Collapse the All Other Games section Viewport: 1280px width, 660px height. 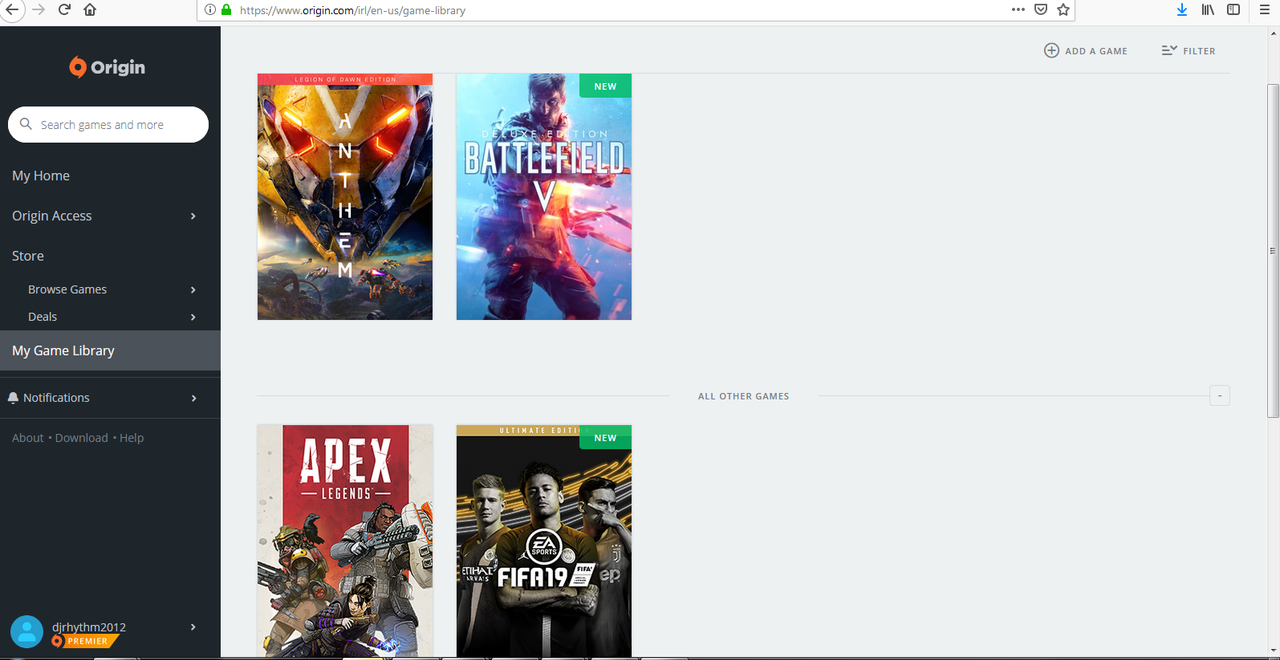pos(1219,396)
